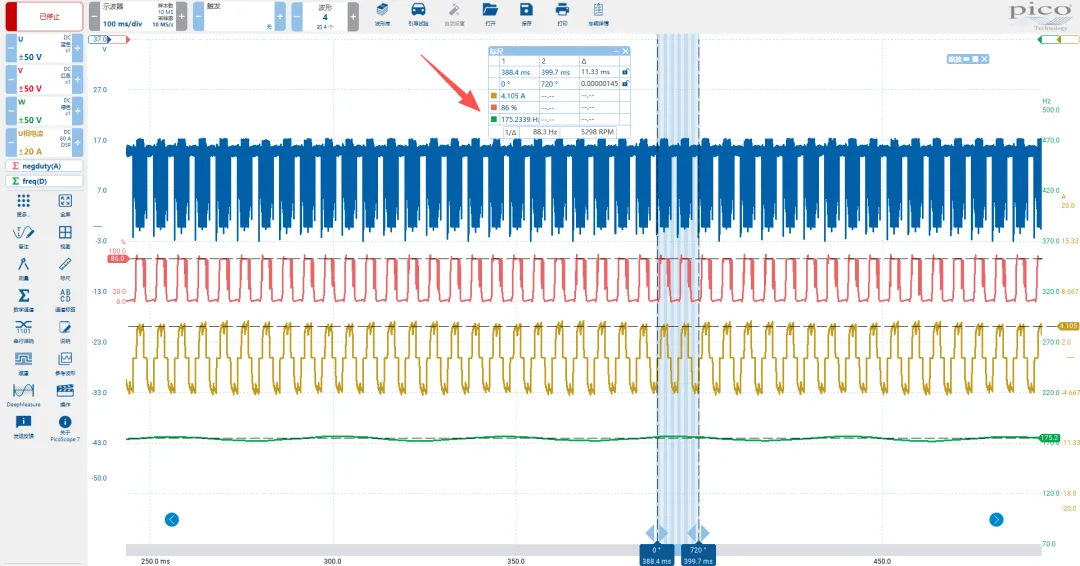Open the freq(D) math channel
This screenshot has width=1080, height=566.
(44, 181)
